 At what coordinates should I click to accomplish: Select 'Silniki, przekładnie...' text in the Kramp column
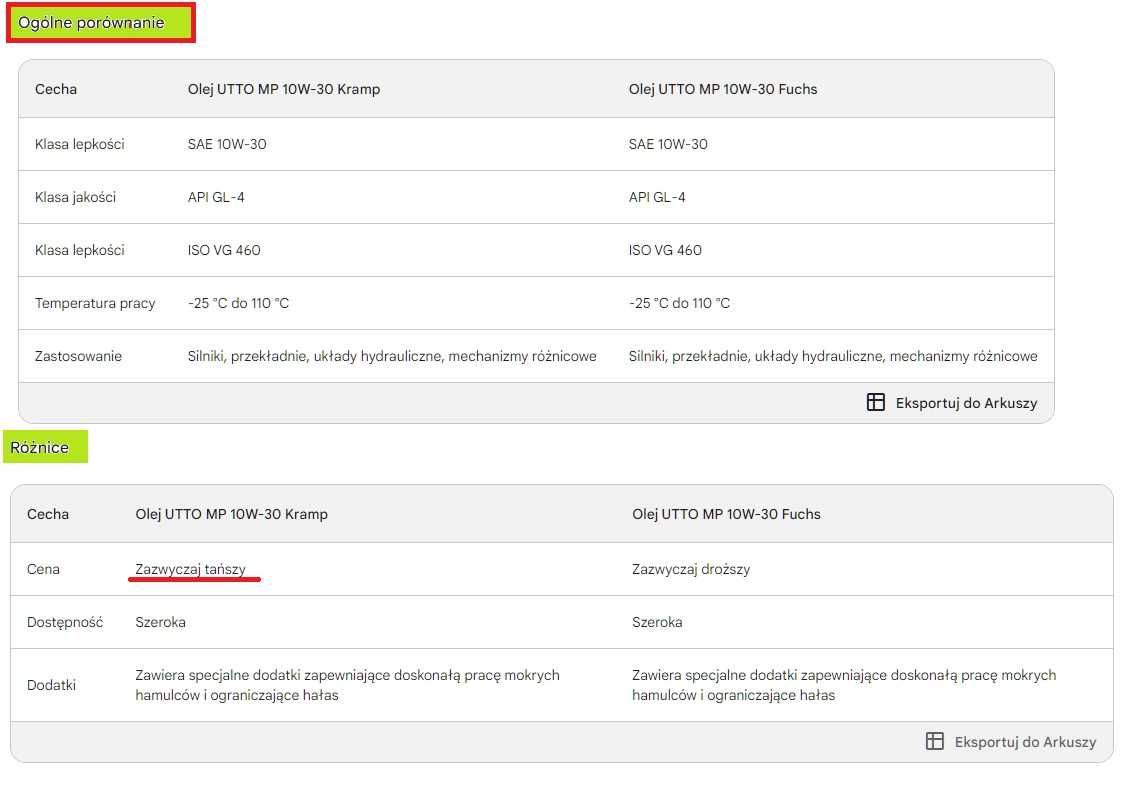(x=392, y=357)
